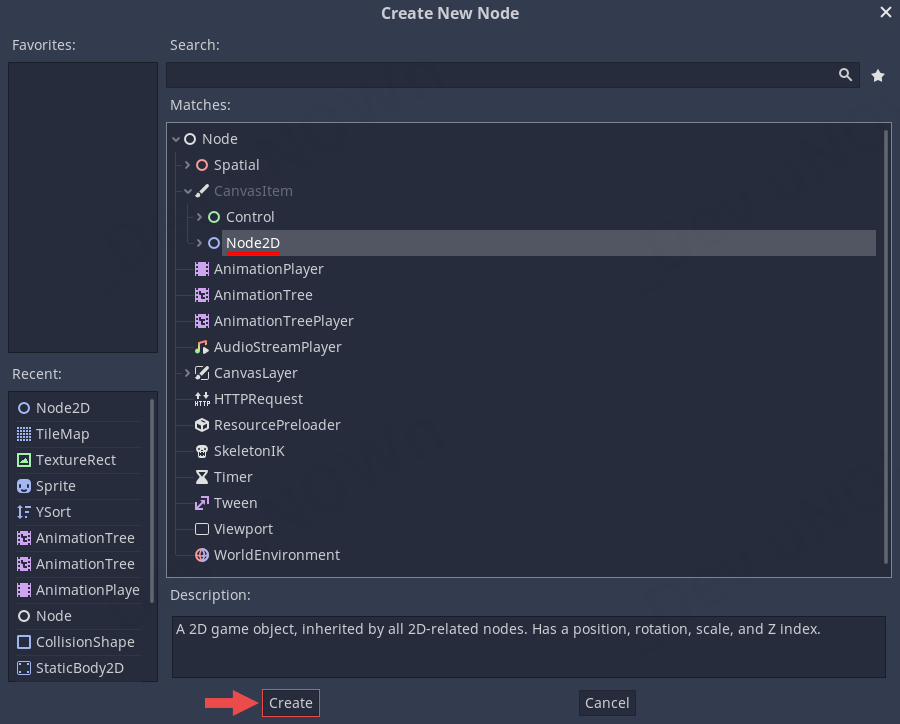Click the Control green circle icon

click(214, 217)
